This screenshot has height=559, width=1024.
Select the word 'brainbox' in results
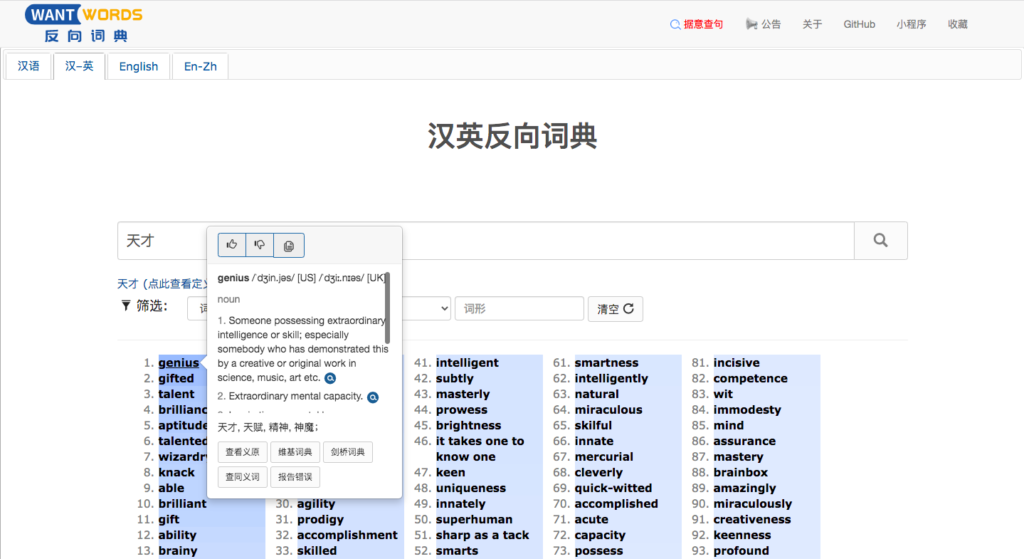click(x=741, y=472)
